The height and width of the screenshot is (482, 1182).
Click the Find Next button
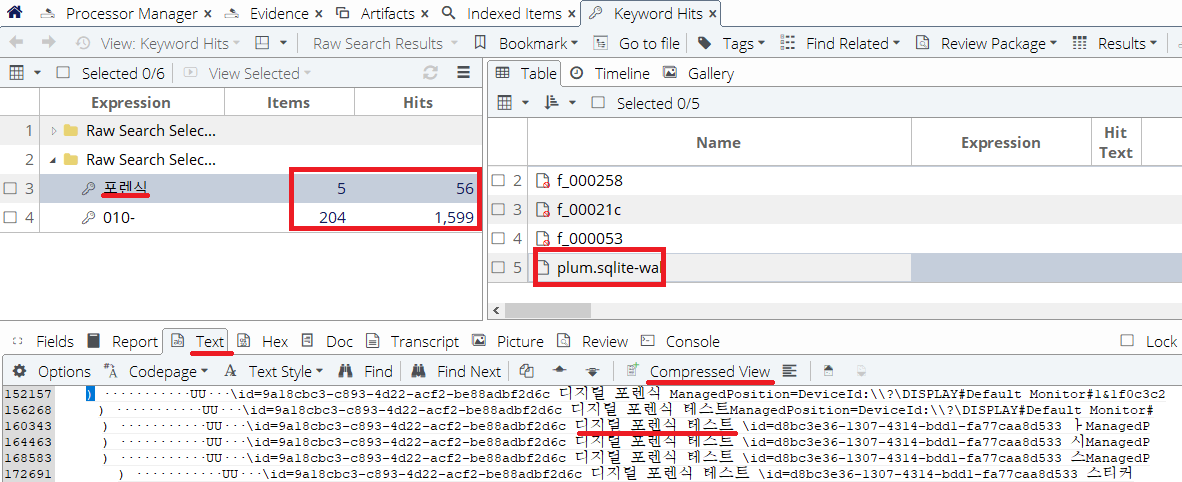coord(456,371)
